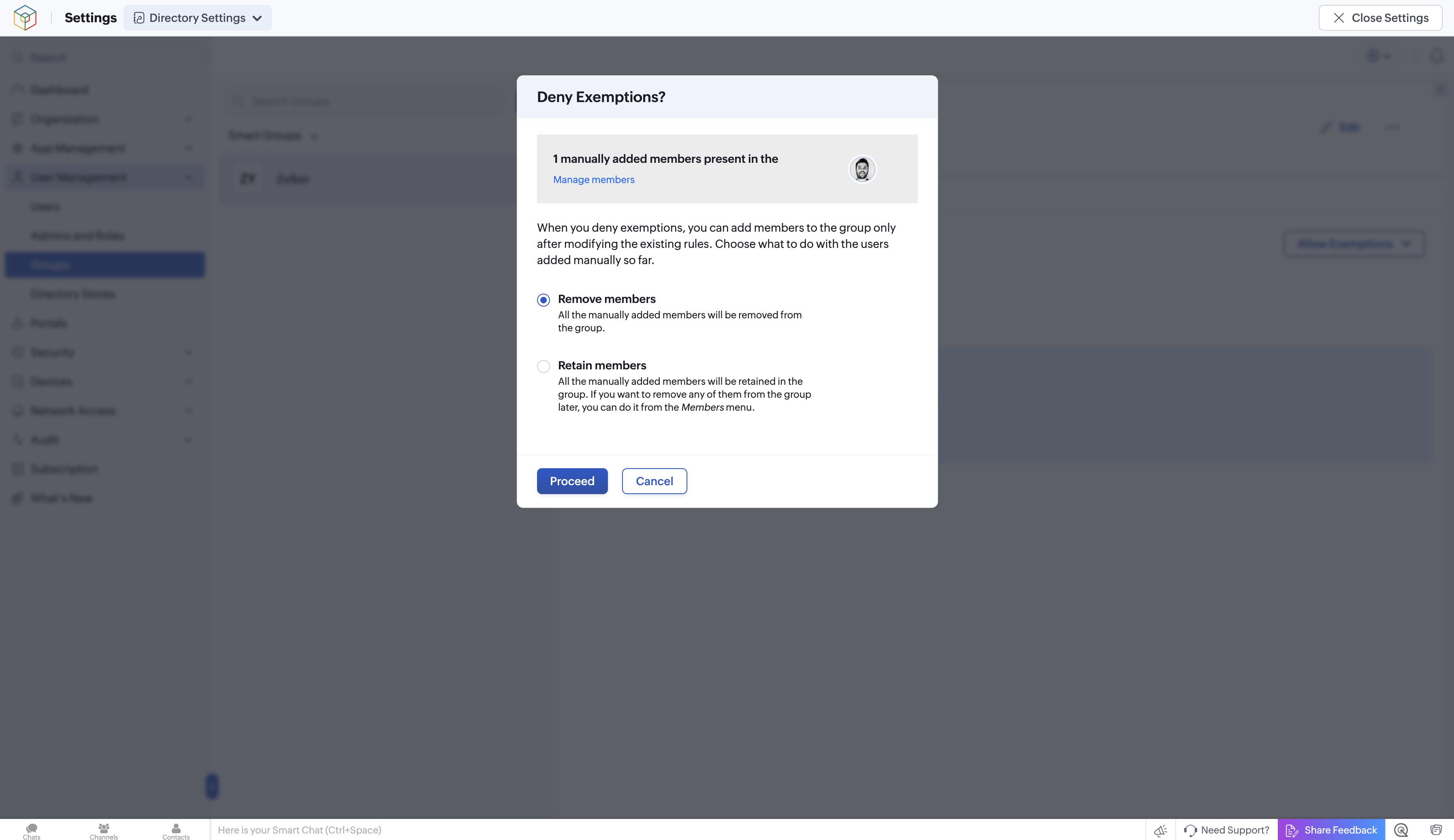The height and width of the screenshot is (840, 1454).
Task: Expand the App Management sidebar section
Action: tap(105, 148)
